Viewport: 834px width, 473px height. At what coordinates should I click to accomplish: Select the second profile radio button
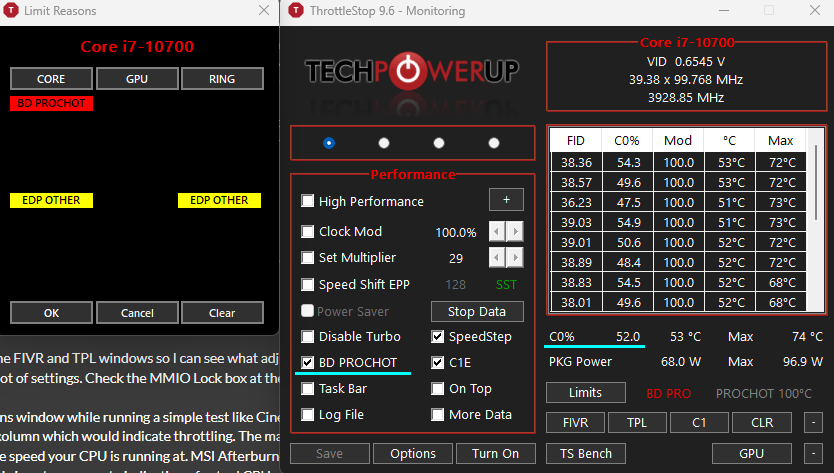point(383,143)
